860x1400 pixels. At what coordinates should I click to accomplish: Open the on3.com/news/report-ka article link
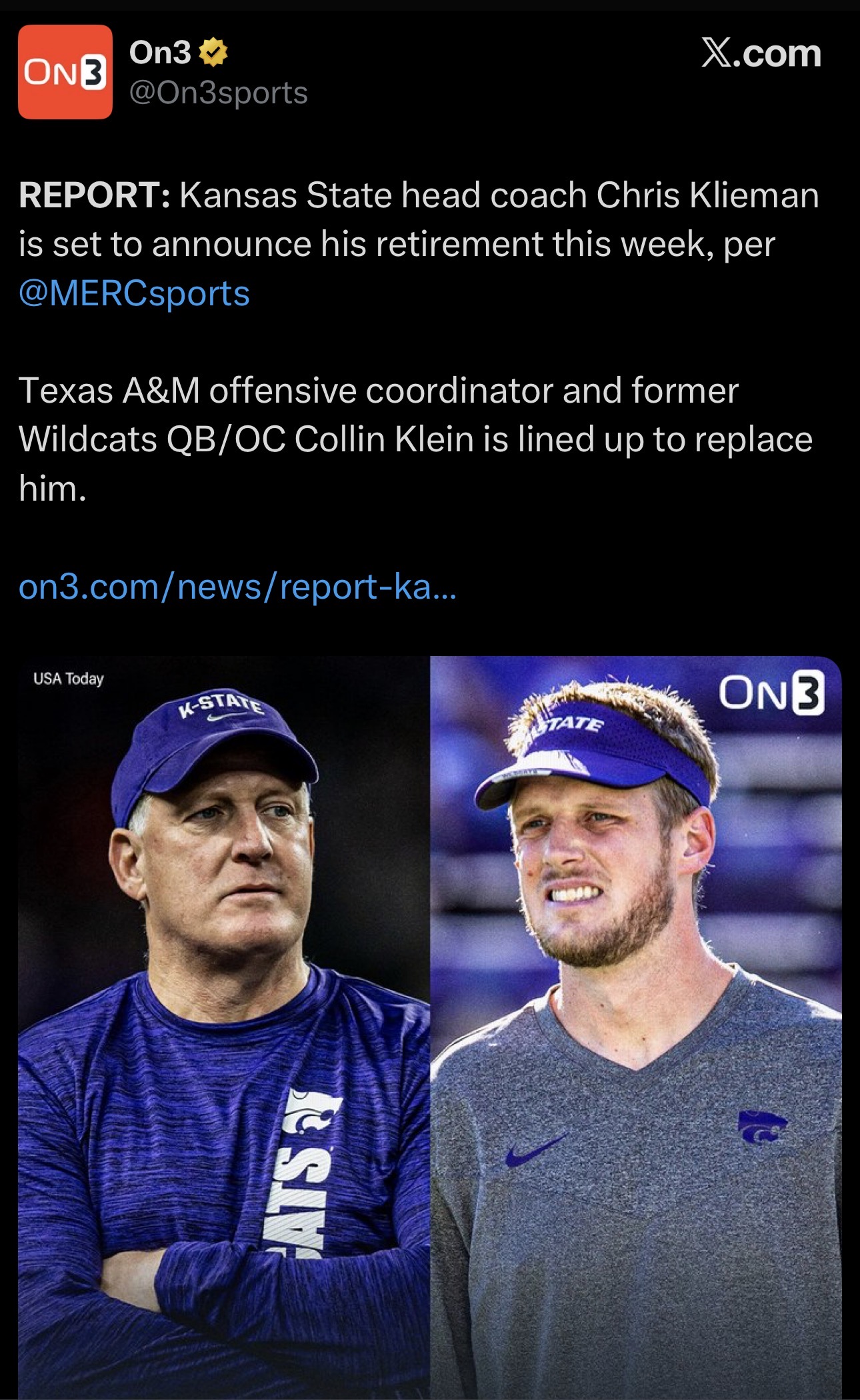237,587
